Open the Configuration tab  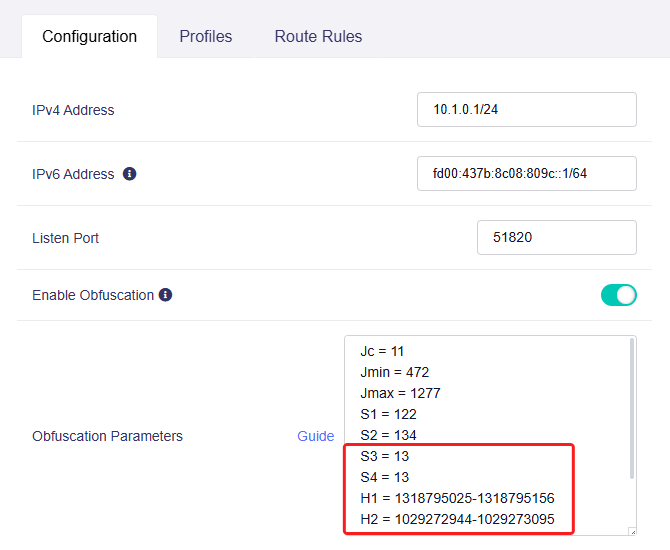(x=89, y=36)
